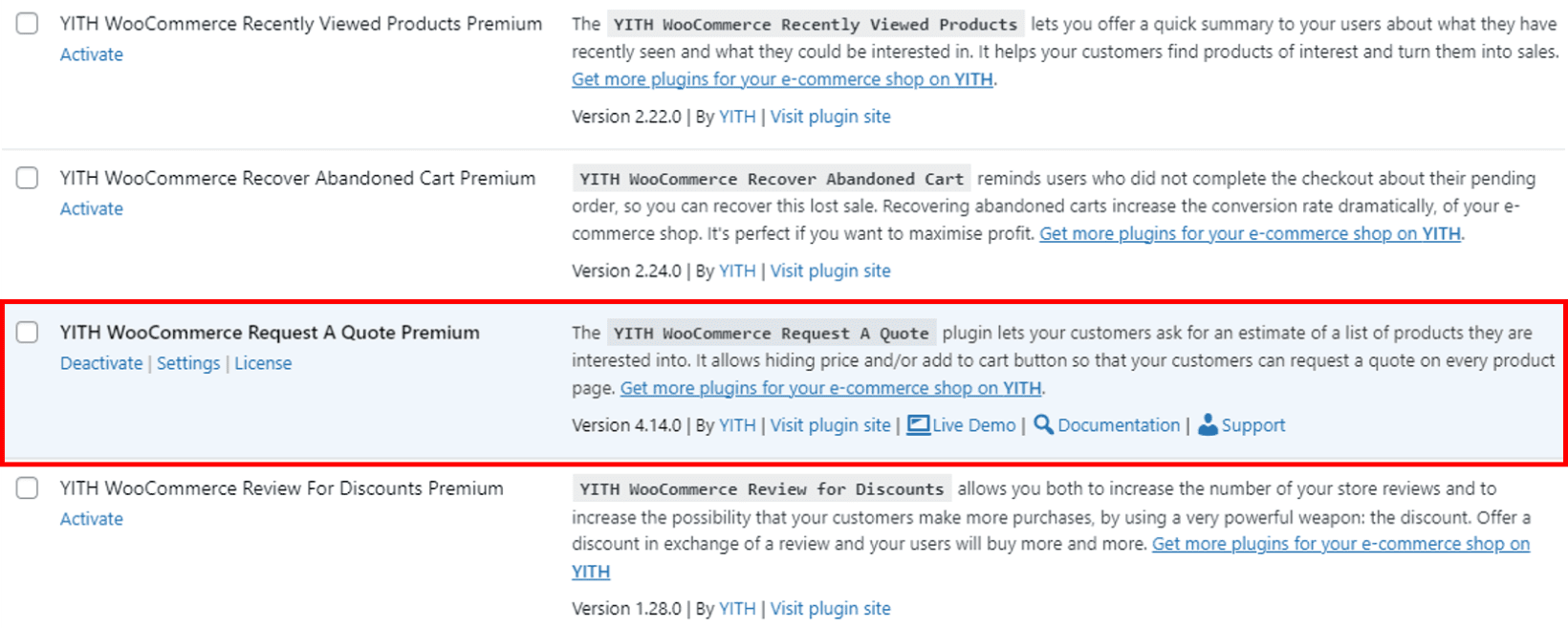This screenshot has height=628, width=1568.
Task: Click the Documentation magnifier icon
Action: (1043, 424)
